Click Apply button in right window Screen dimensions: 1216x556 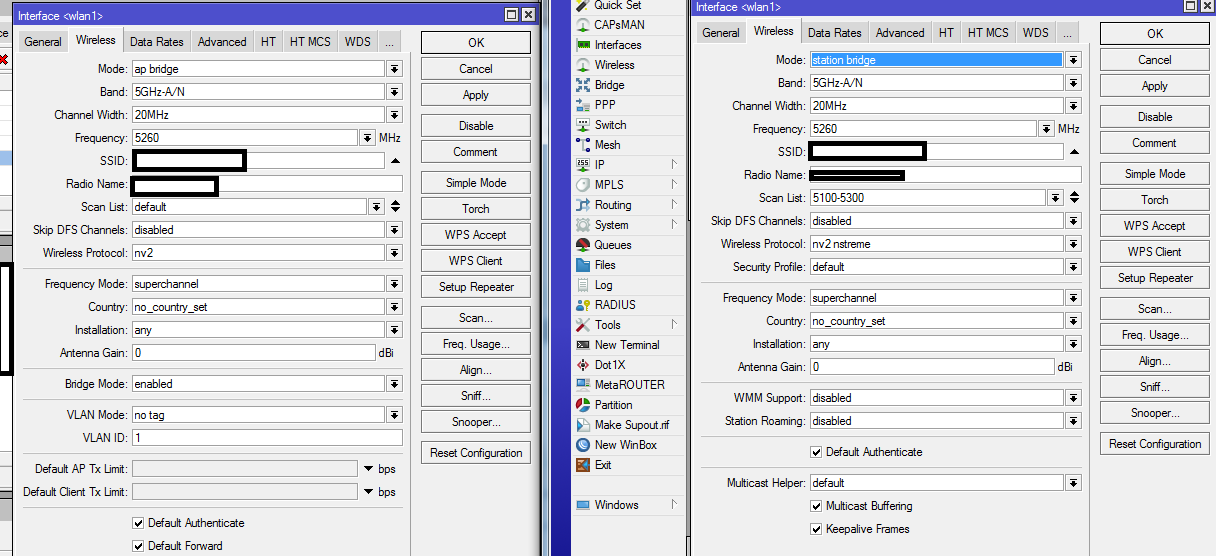click(x=1154, y=86)
